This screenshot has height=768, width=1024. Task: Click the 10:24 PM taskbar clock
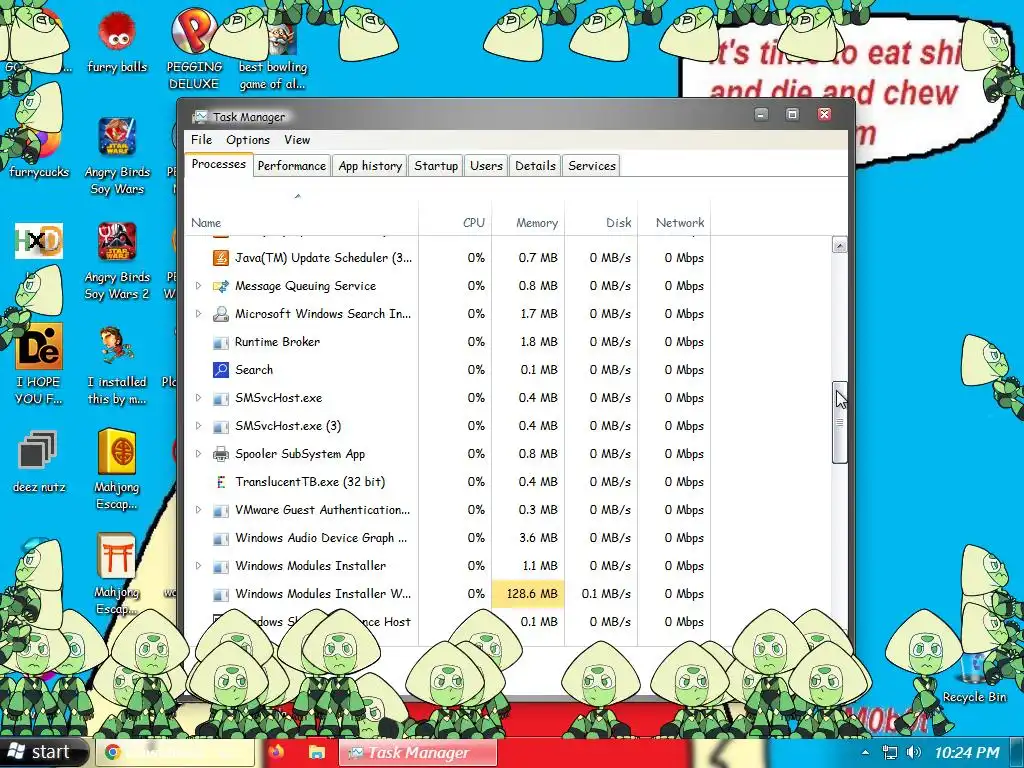click(x=967, y=752)
